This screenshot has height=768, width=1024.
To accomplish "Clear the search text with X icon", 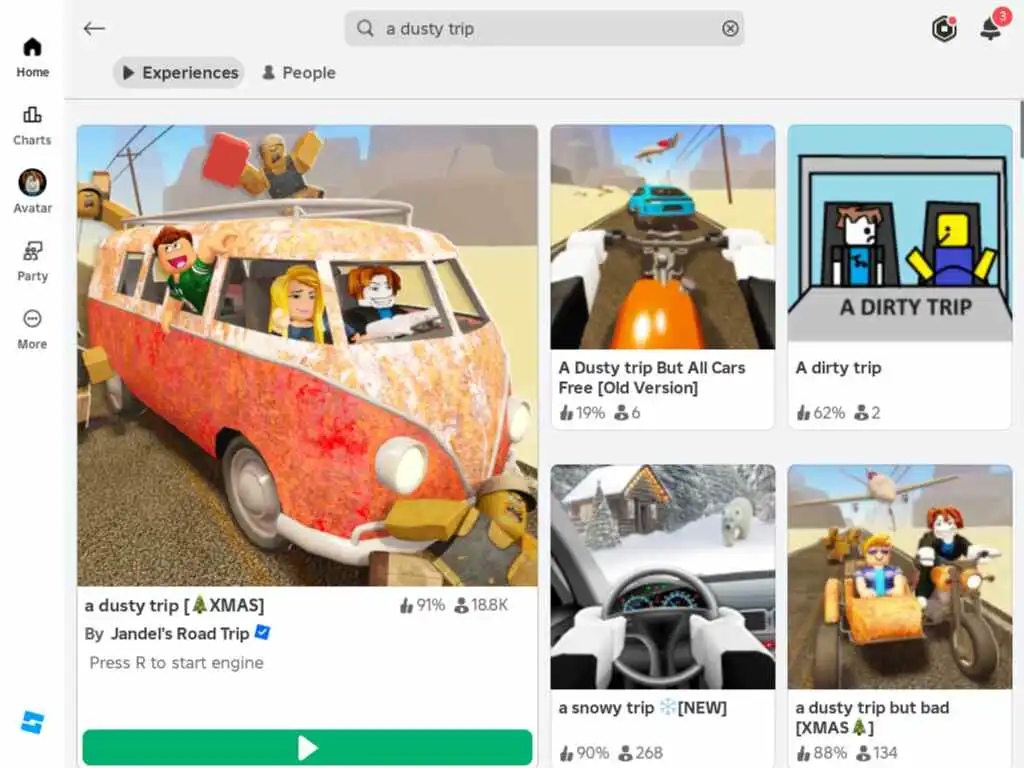I will click(x=730, y=28).
